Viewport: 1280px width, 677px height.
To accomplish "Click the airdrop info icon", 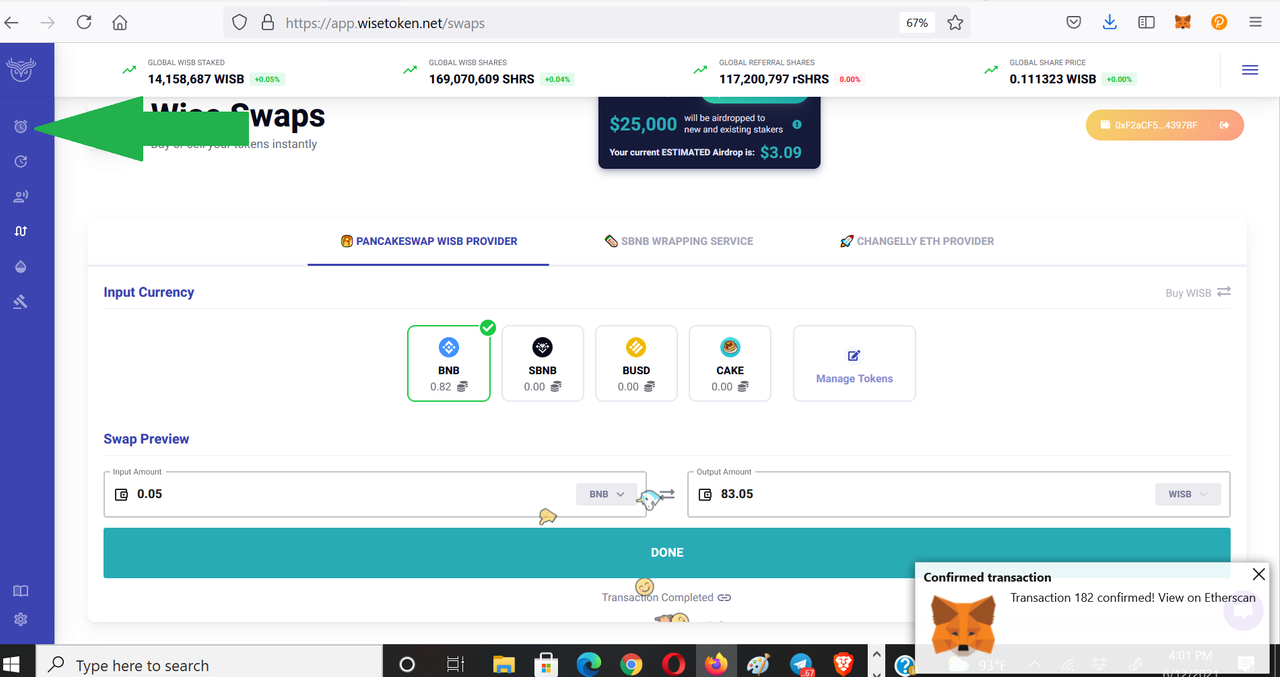I will tap(797, 125).
